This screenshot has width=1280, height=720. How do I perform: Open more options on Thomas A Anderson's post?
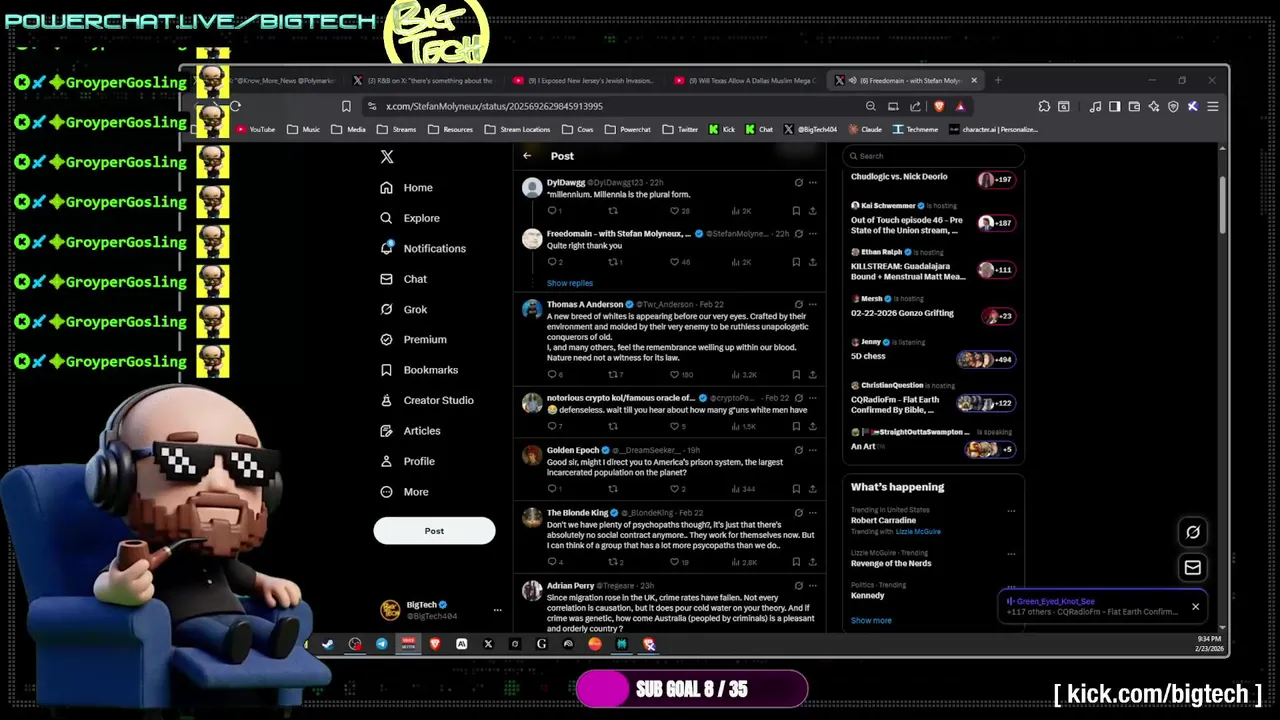pos(813,304)
